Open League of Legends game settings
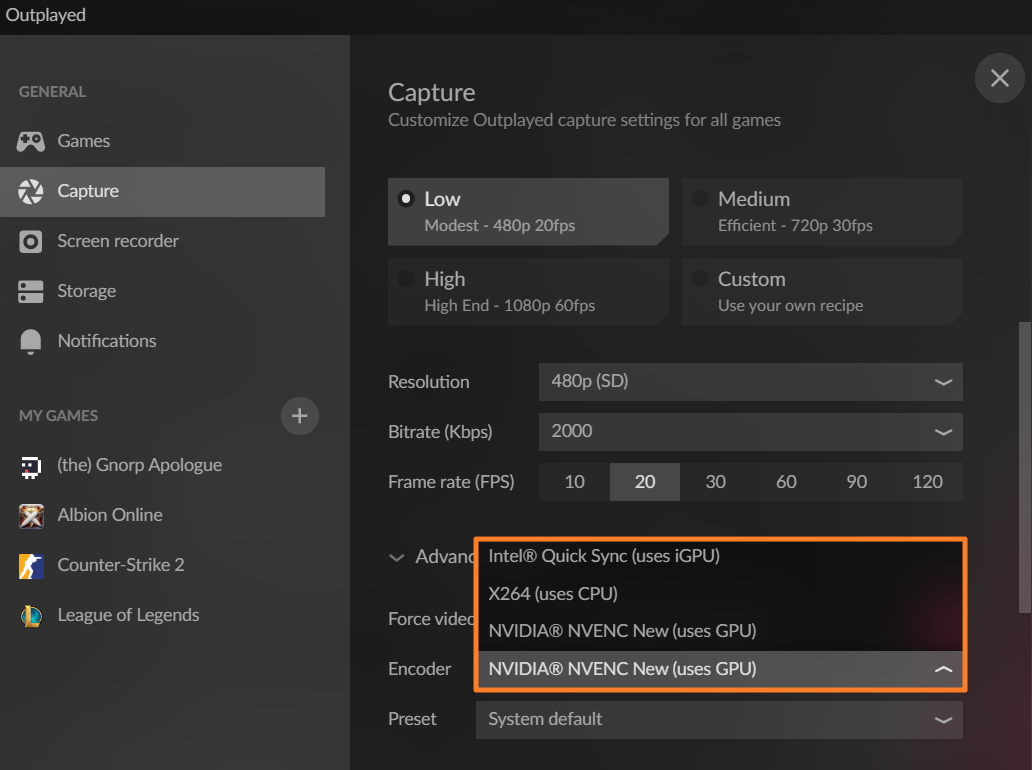The height and width of the screenshot is (770, 1032). click(x=163, y=616)
